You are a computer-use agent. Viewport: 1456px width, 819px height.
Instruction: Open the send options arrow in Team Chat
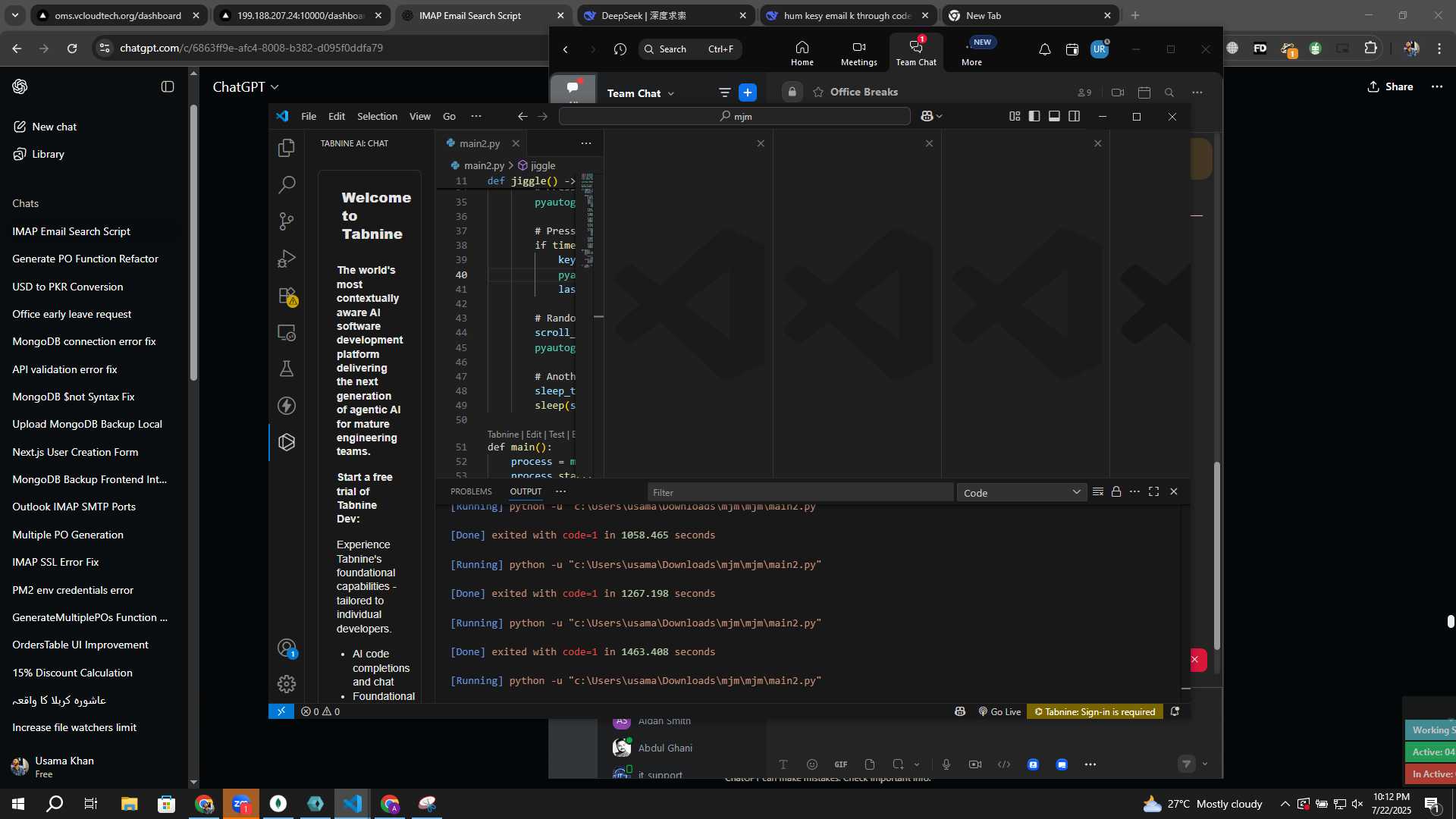pos(1205,764)
